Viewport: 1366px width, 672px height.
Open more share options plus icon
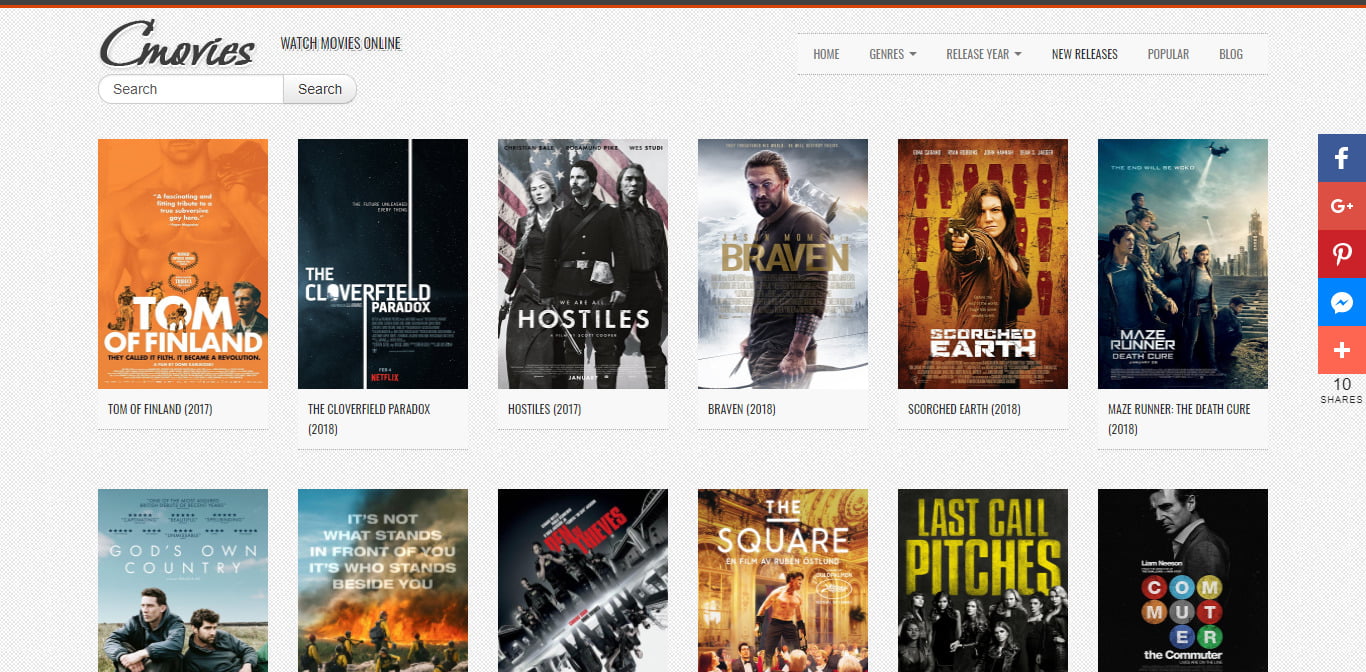(1342, 349)
